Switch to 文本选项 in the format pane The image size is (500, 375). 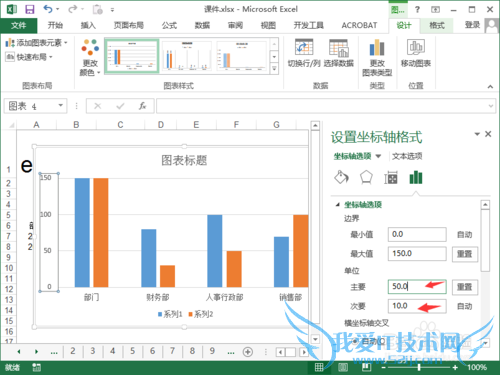(x=407, y=156)
